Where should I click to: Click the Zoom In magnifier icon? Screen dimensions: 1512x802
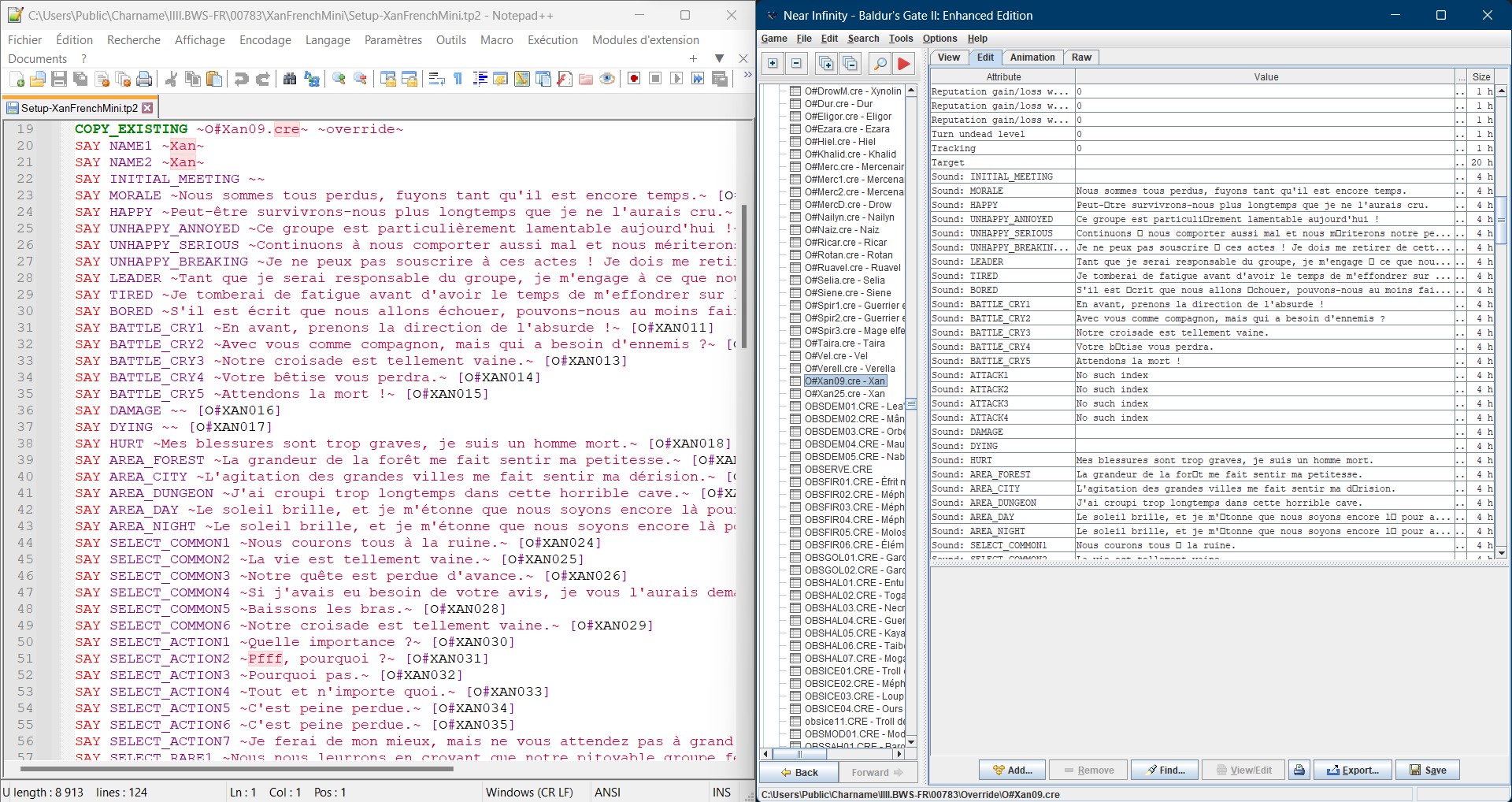pos(339,79)
